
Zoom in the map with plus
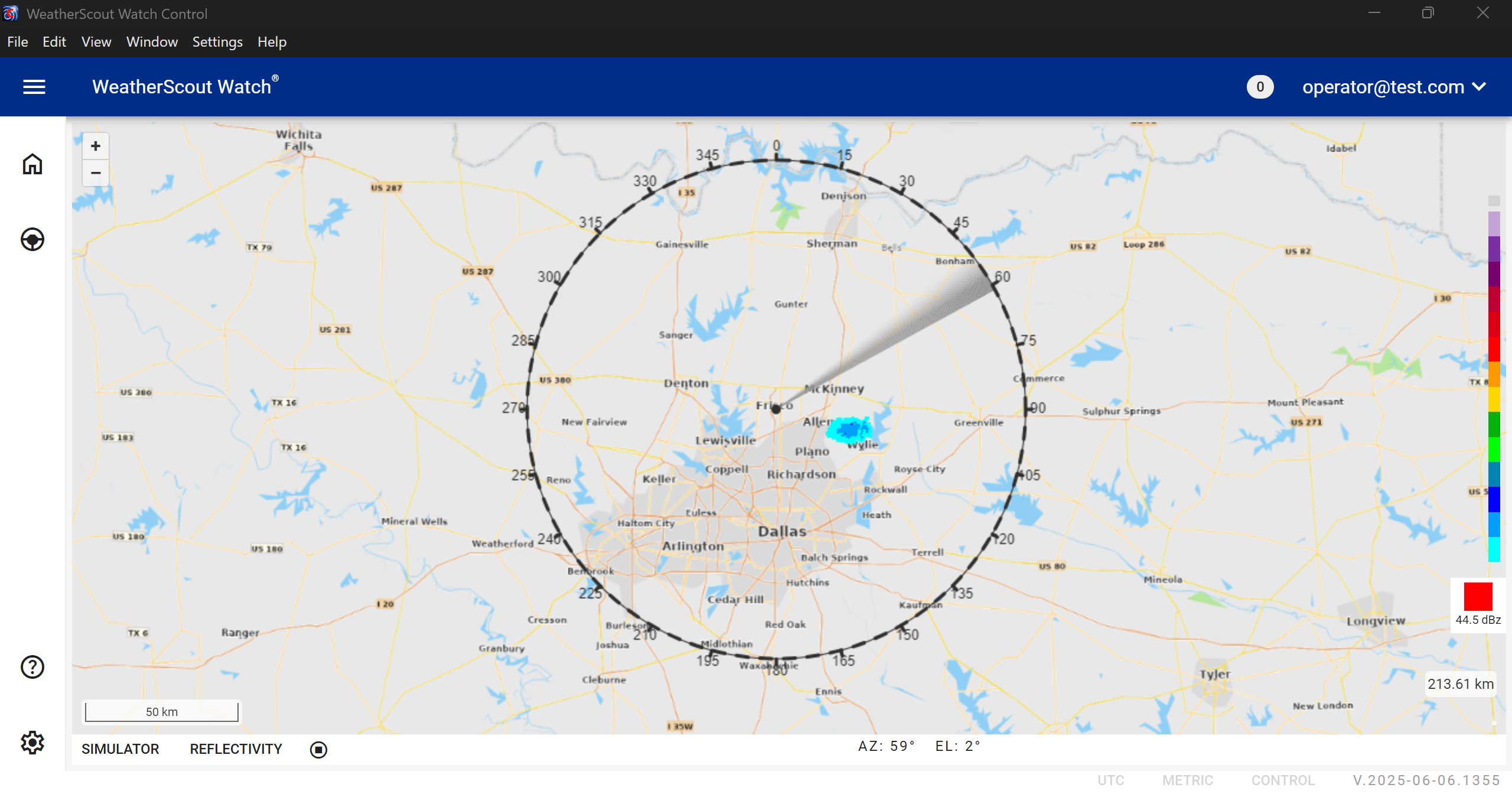click(96, 146)
